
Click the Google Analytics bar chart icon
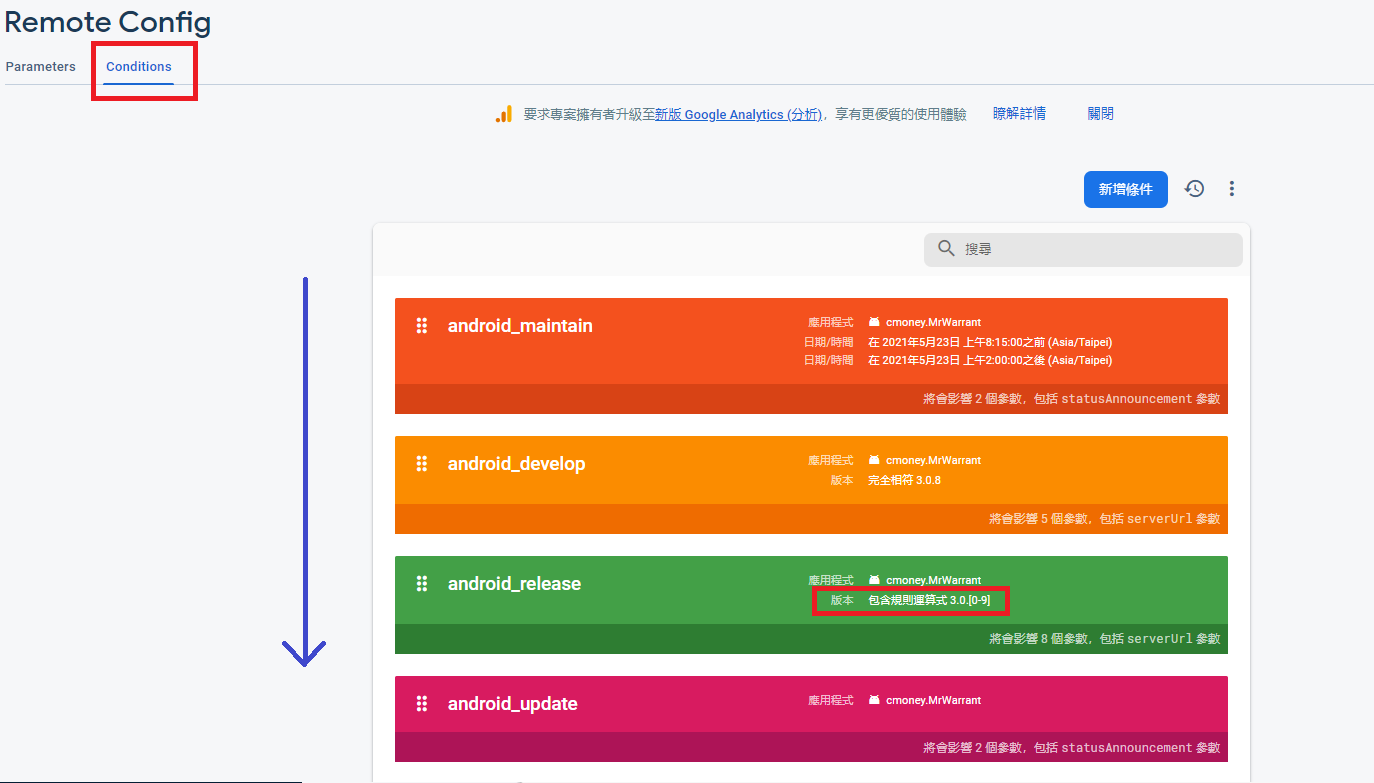click(x=504, y=115)
